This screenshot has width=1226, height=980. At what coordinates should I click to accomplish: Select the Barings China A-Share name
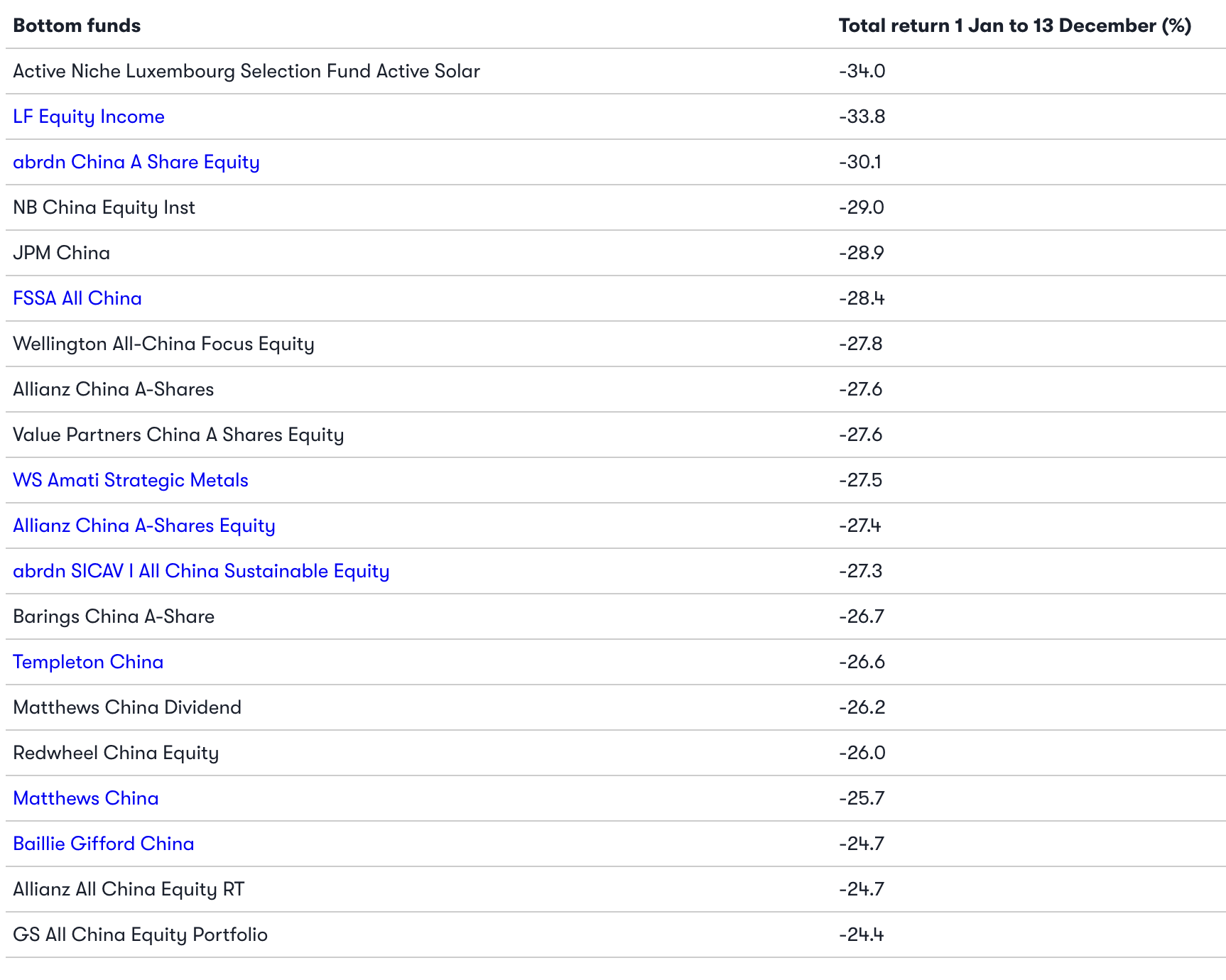pos(114,616)
